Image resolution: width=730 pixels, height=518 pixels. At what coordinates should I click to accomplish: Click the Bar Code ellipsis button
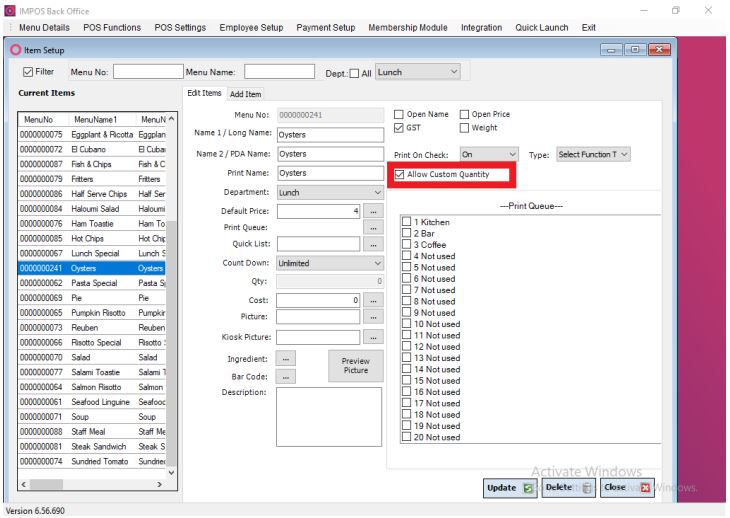[x=287, y=376]
